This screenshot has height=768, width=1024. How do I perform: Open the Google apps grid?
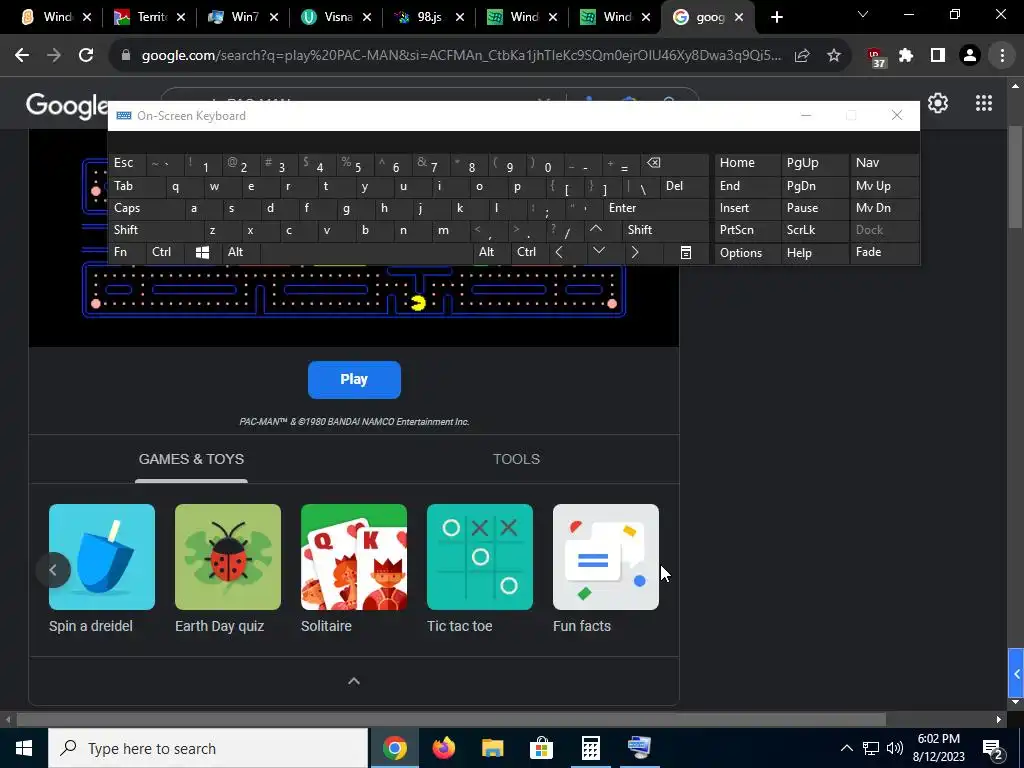pos(984,103)
